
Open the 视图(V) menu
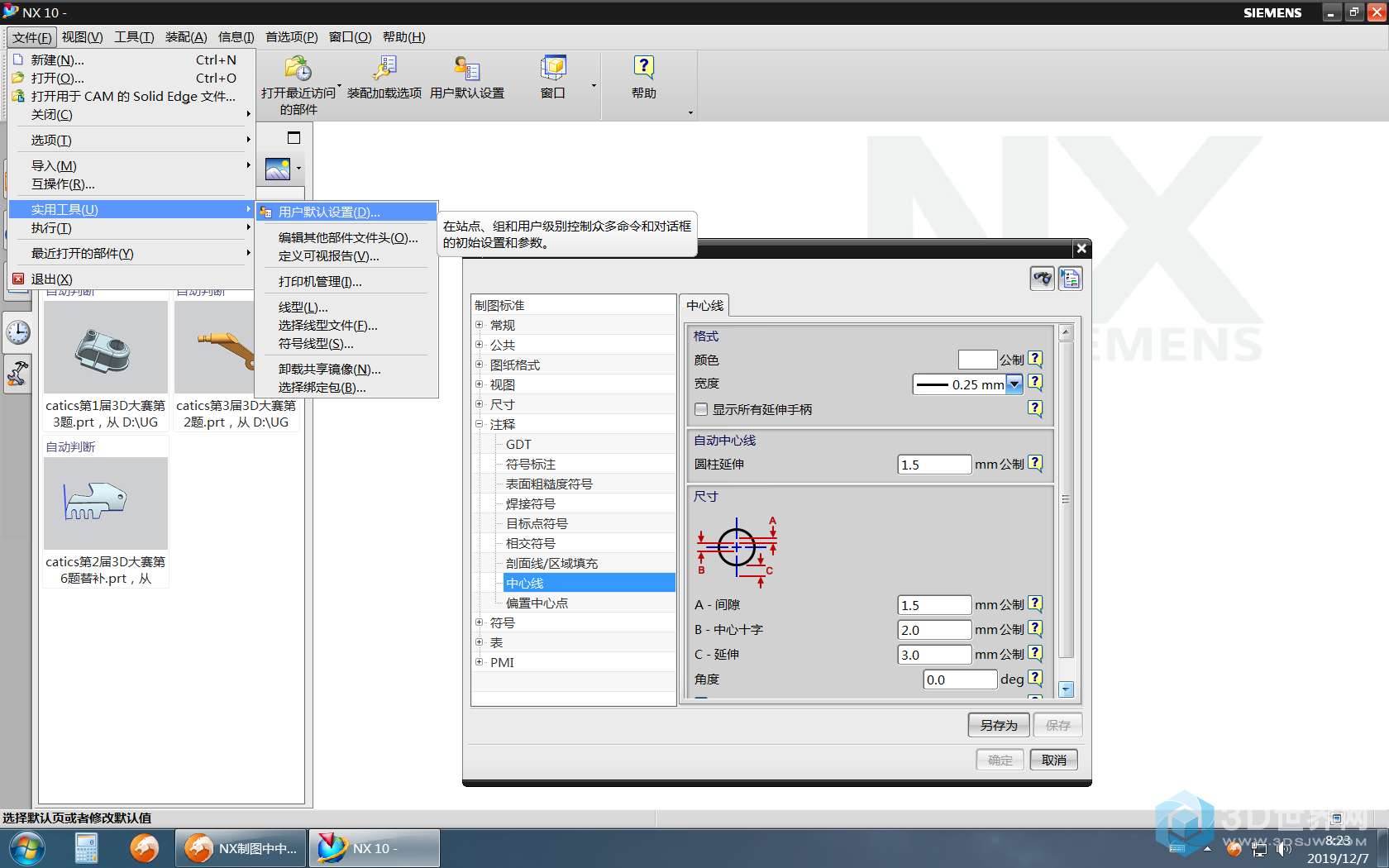[82, 37]
